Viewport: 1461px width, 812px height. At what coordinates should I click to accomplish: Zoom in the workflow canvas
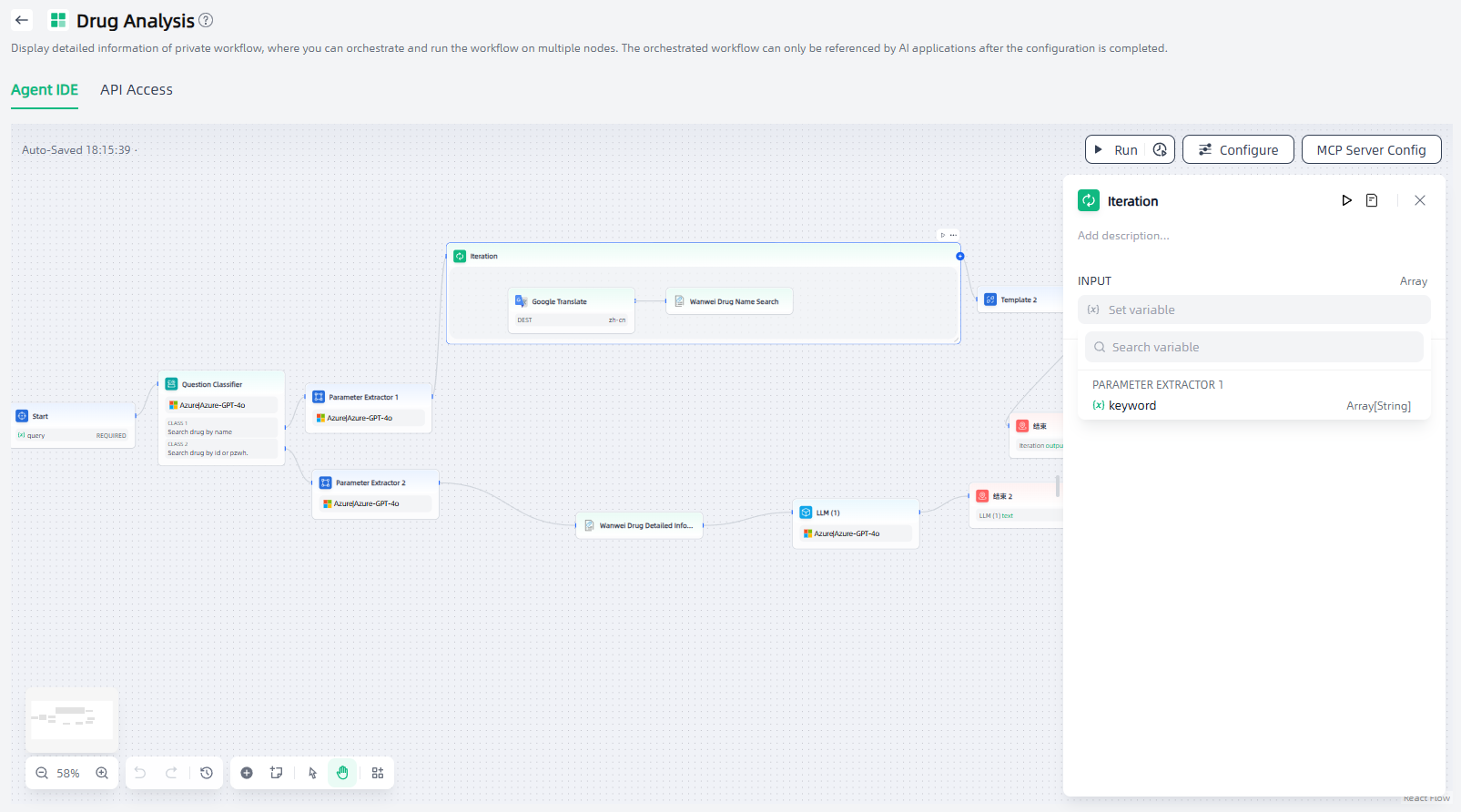[x=102, y=773]
